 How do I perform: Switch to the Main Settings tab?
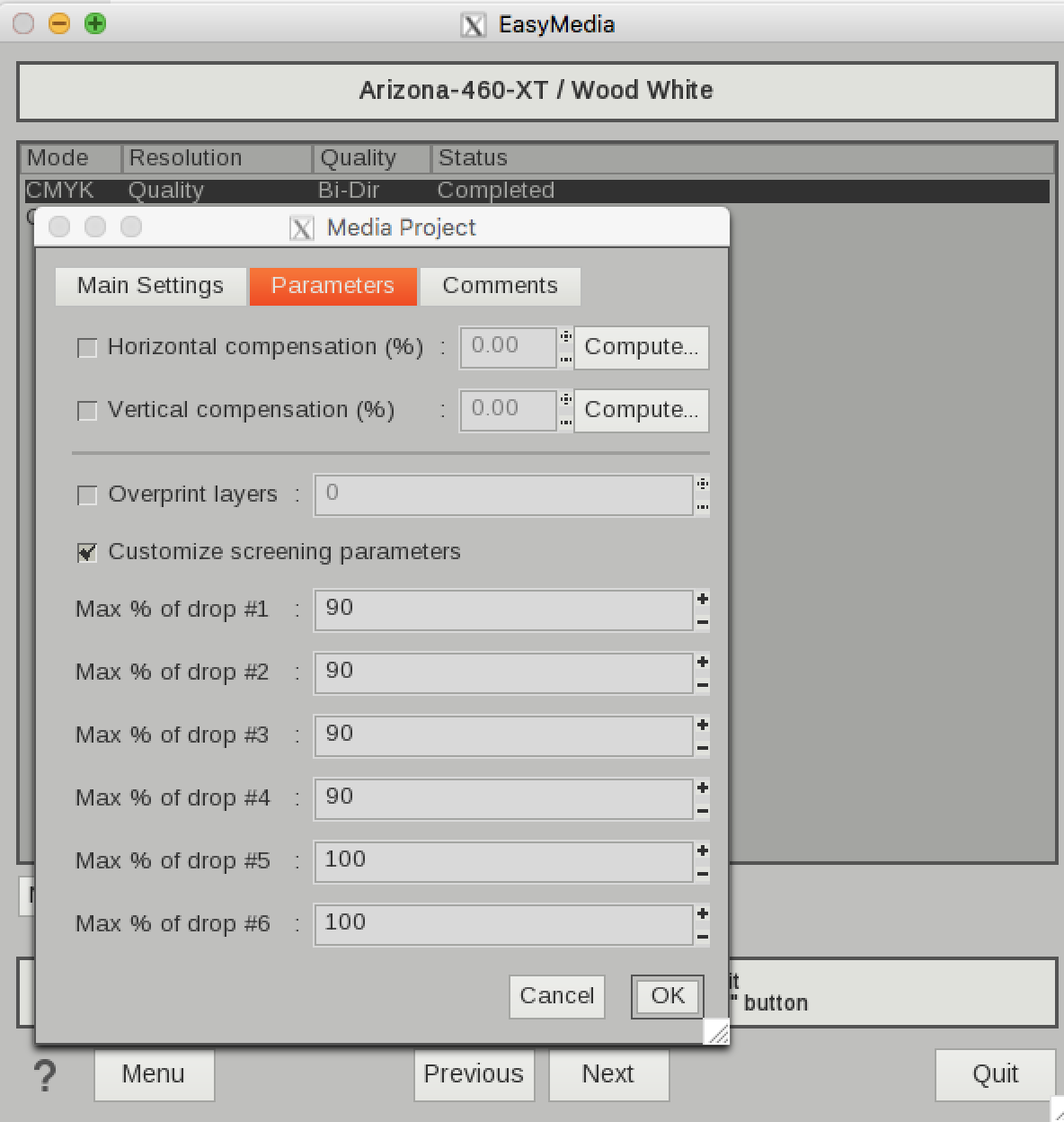click(150, 286)
